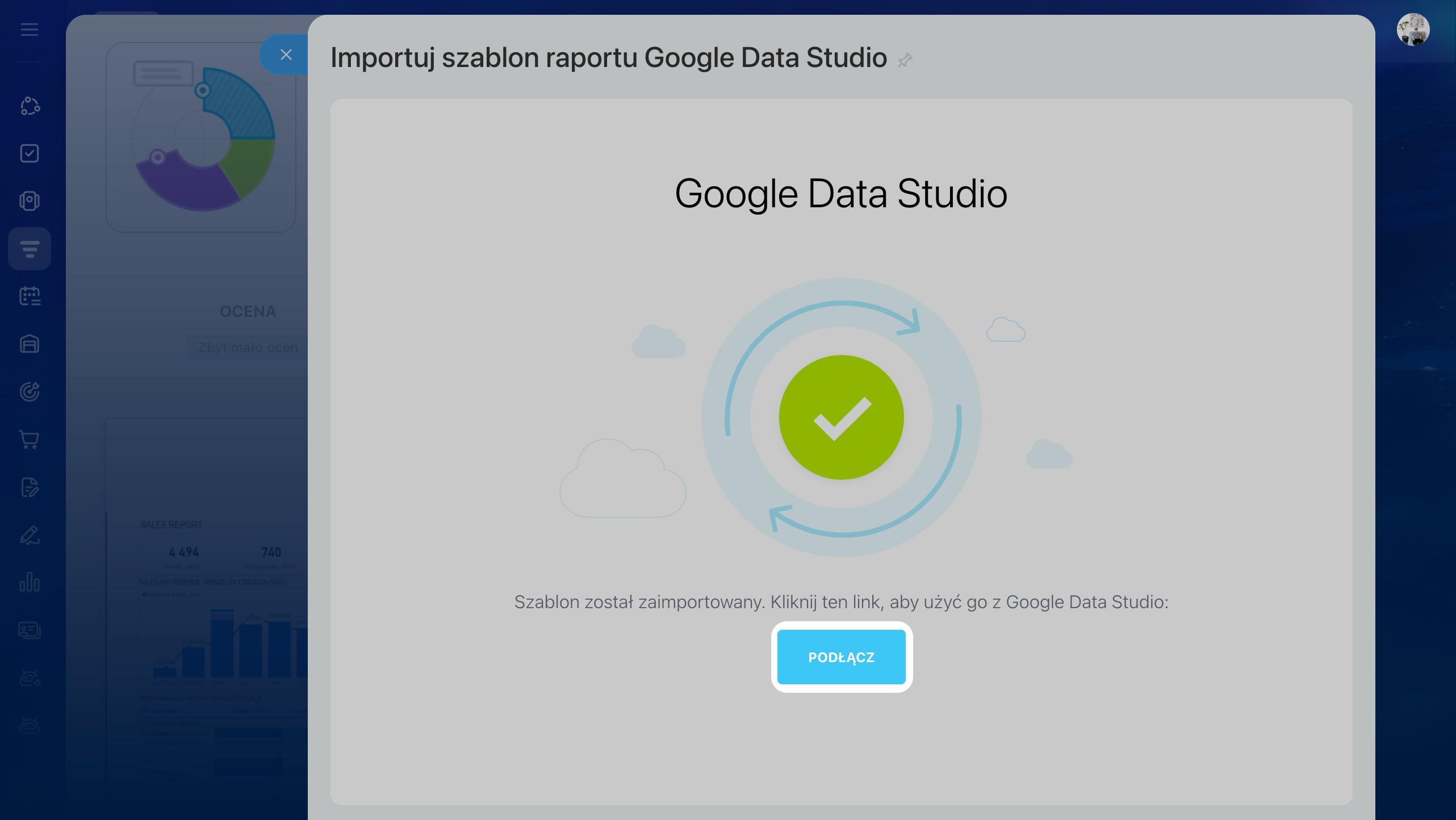The height and width of the screenshot is (820, 1456).
Task: Open the CRM funnel icon in sidebar
Action: click(x=30, y=249)
